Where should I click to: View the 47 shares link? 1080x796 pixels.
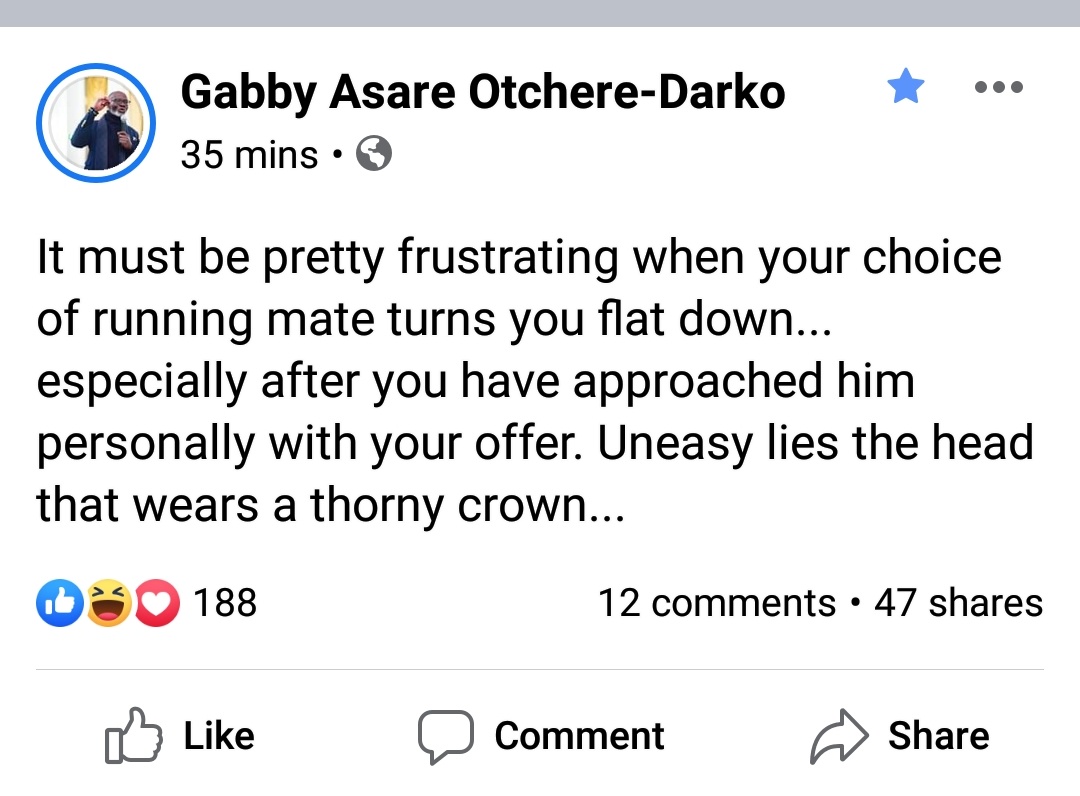[x=958, y=603]
